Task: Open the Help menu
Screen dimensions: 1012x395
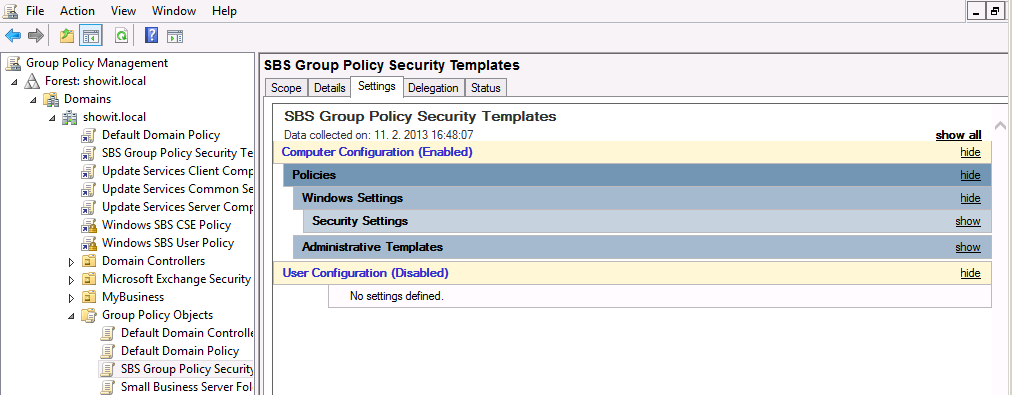Action: click(x=225, y=11)
